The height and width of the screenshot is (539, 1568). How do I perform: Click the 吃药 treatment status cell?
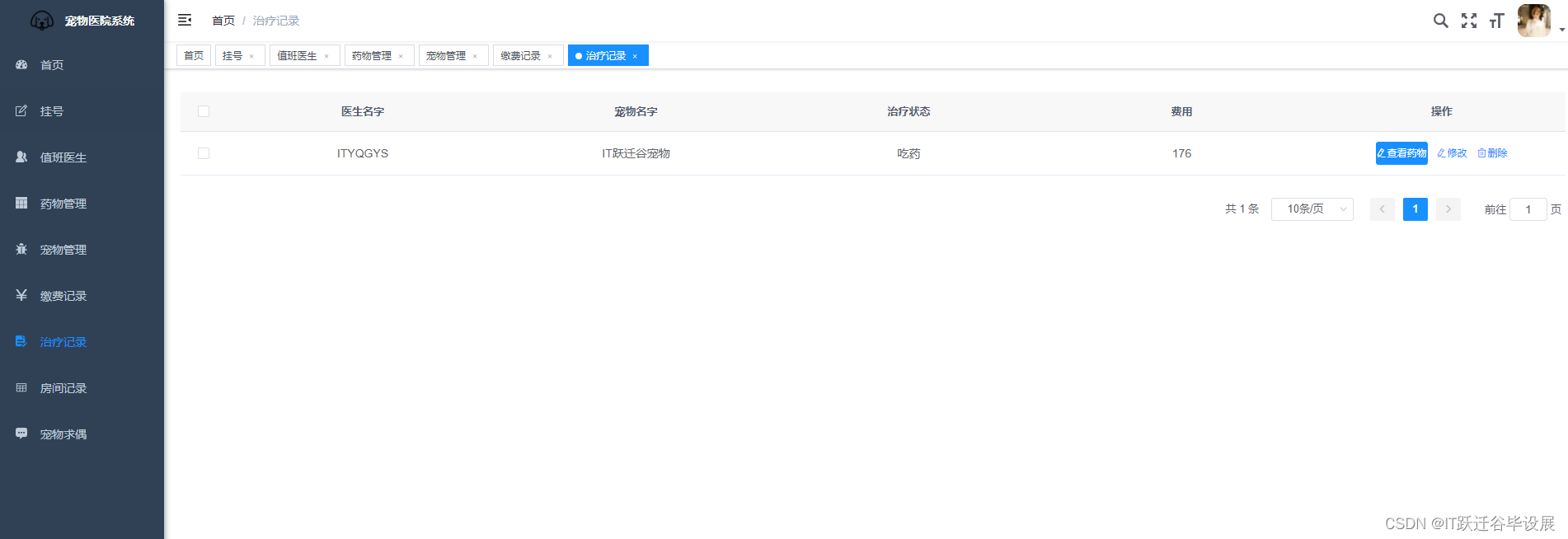[x=908, y=153]
